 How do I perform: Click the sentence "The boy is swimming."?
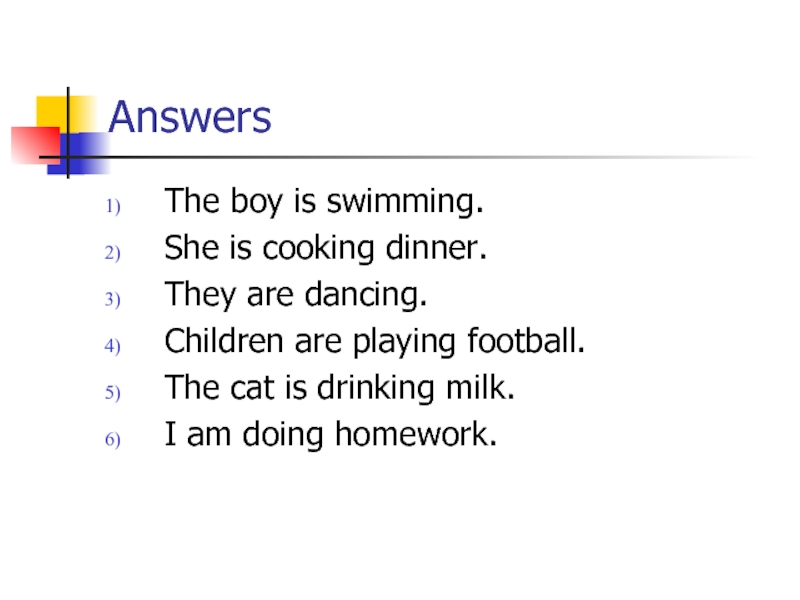[x=324, y=203]
